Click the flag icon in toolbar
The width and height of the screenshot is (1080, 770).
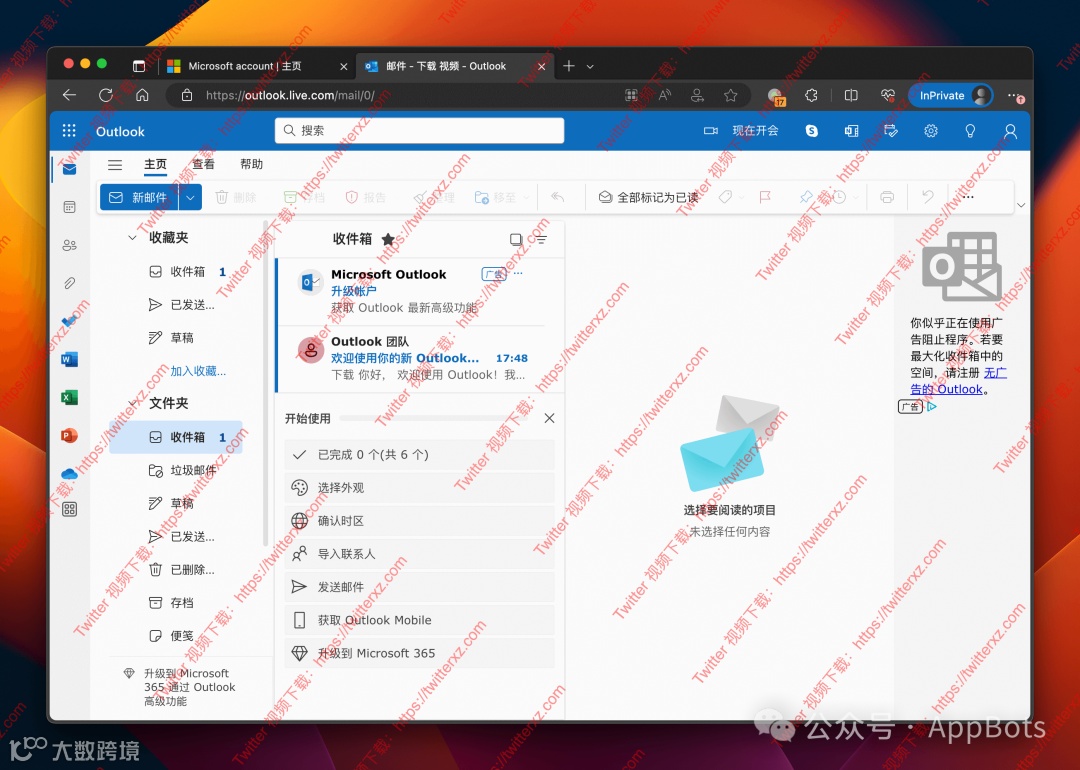click(x=765, y=198)
